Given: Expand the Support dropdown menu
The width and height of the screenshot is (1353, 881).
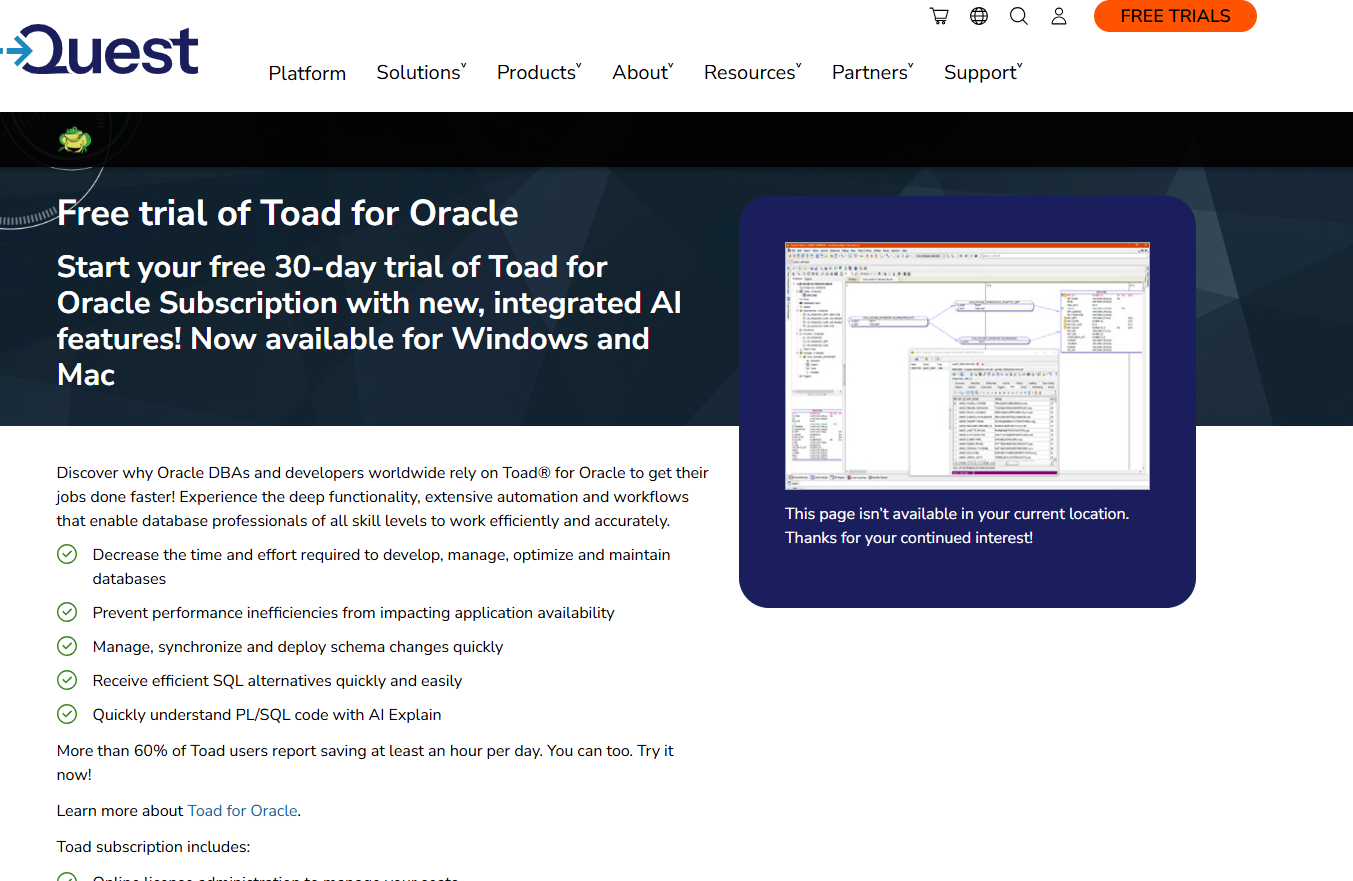Looking at the screenshot, I should (x=983, y=73).
